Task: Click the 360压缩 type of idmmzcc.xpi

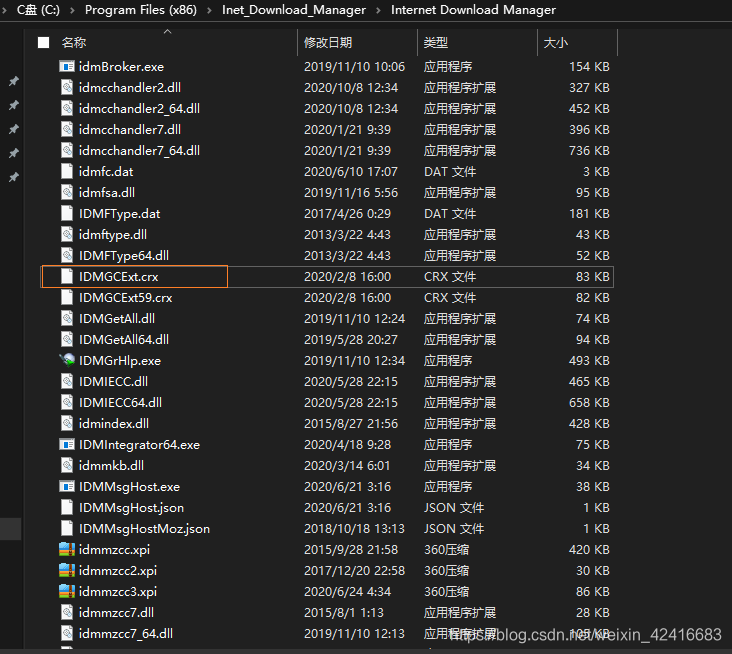Action: tap(446, 549)
